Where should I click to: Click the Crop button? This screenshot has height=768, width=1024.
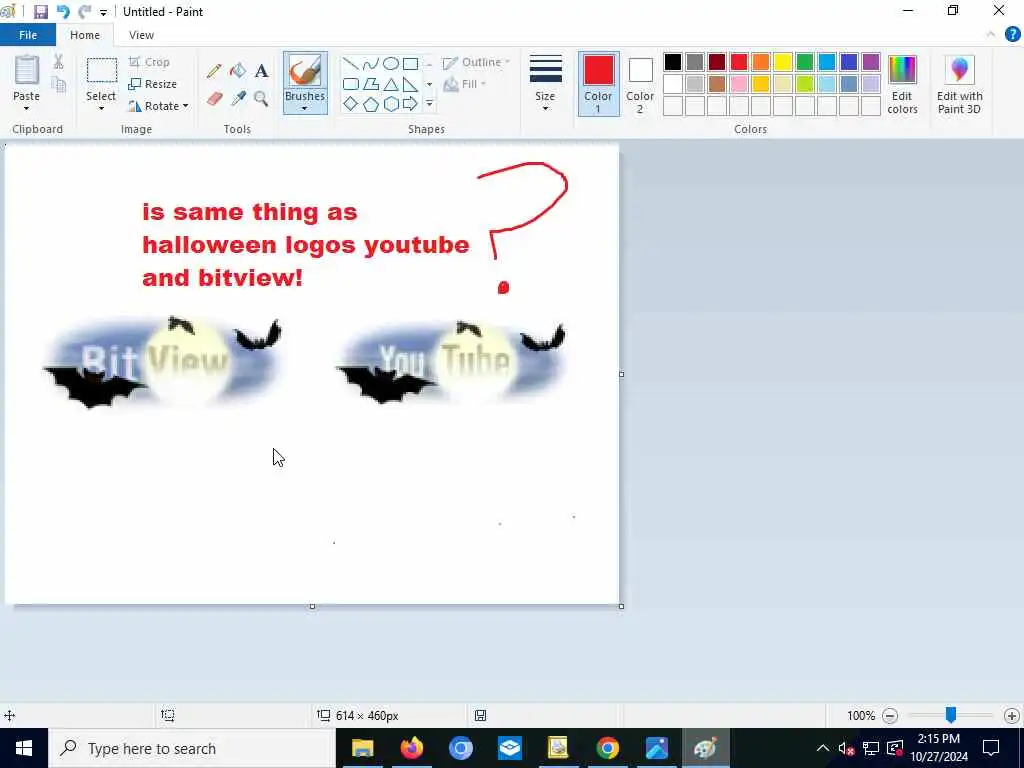[x=150, y=62]
